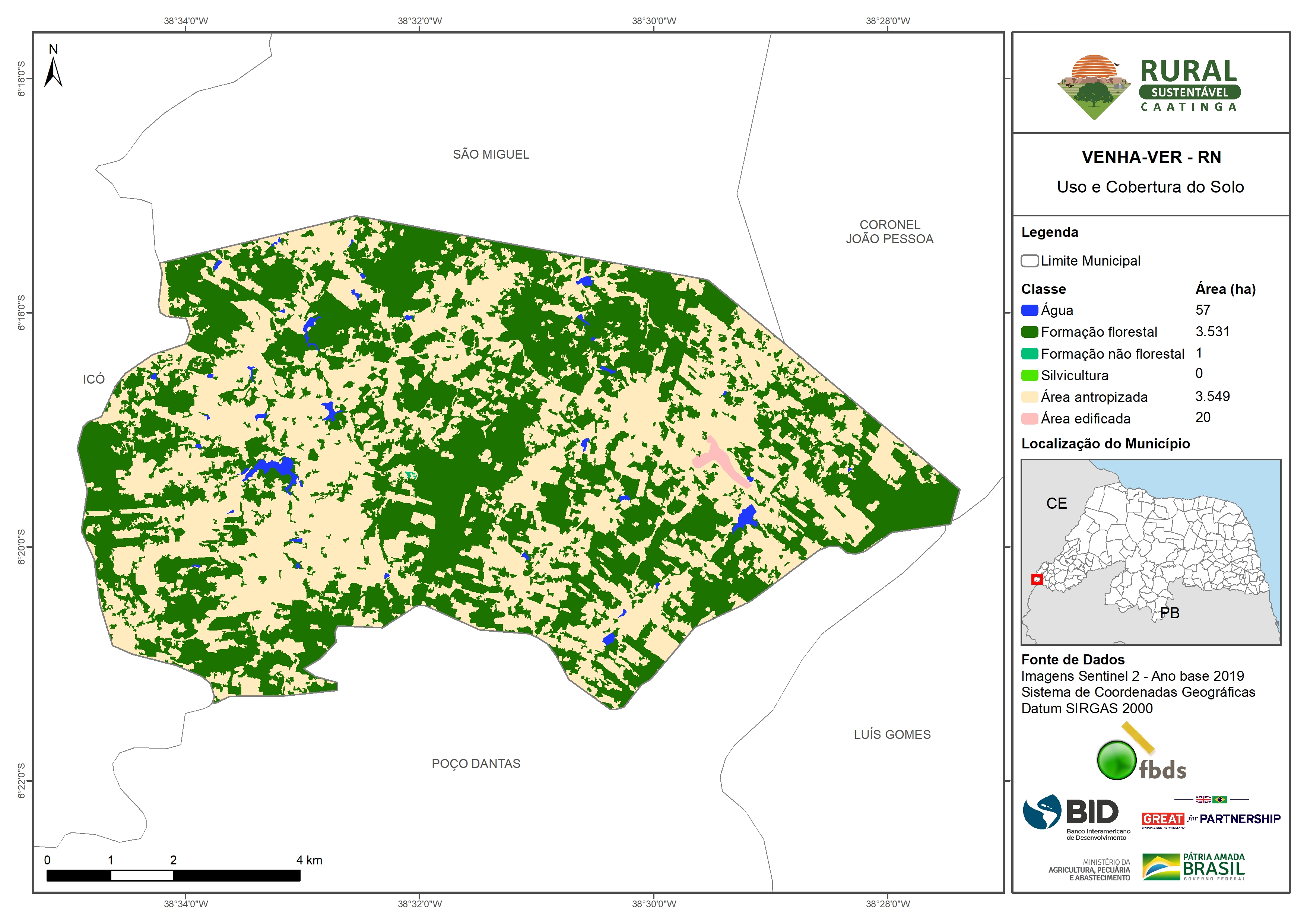The width and height of the screenshot is (1307, 924).
Task: Select the Água blue legend swatch
Action: coord(1029,310)
